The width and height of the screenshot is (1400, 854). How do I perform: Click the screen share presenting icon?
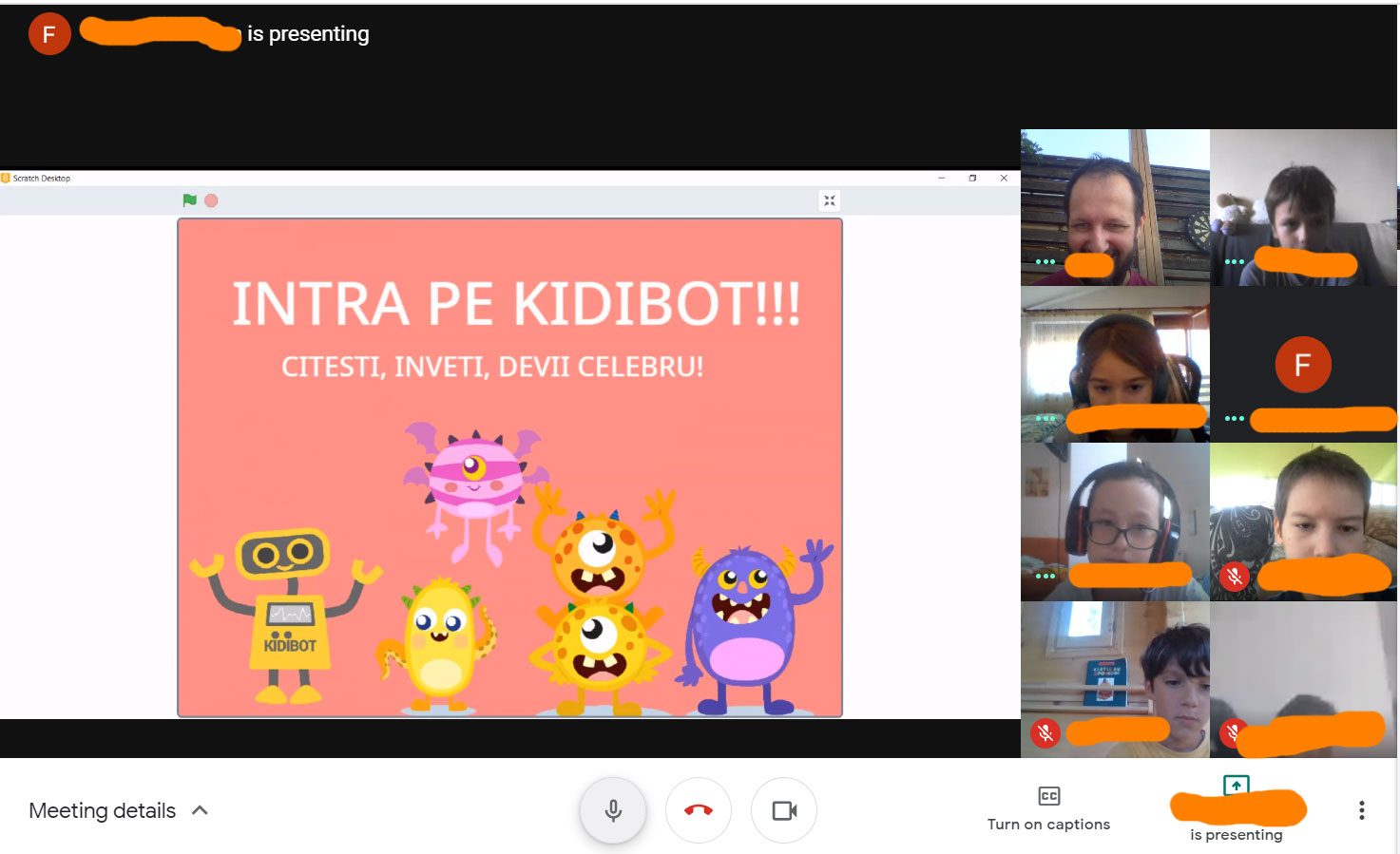(1236, 785)
